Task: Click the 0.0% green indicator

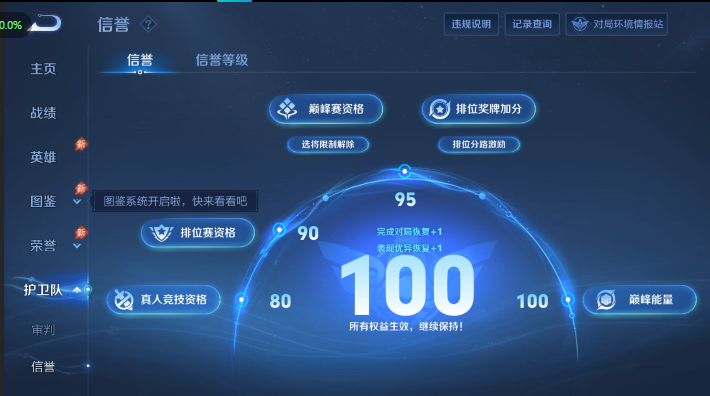Action: 11,25
